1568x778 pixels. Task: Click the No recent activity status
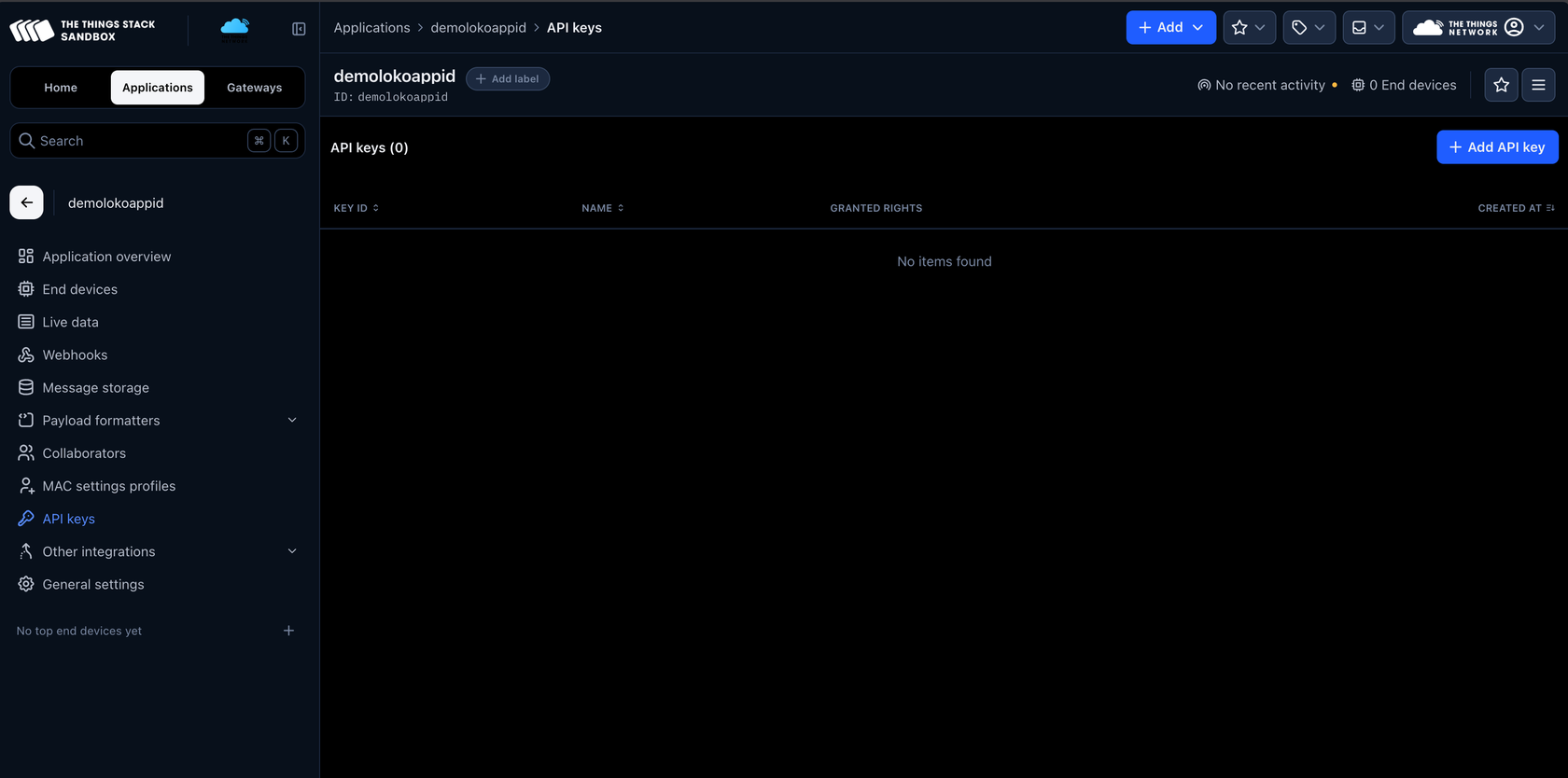(1267, 85)
